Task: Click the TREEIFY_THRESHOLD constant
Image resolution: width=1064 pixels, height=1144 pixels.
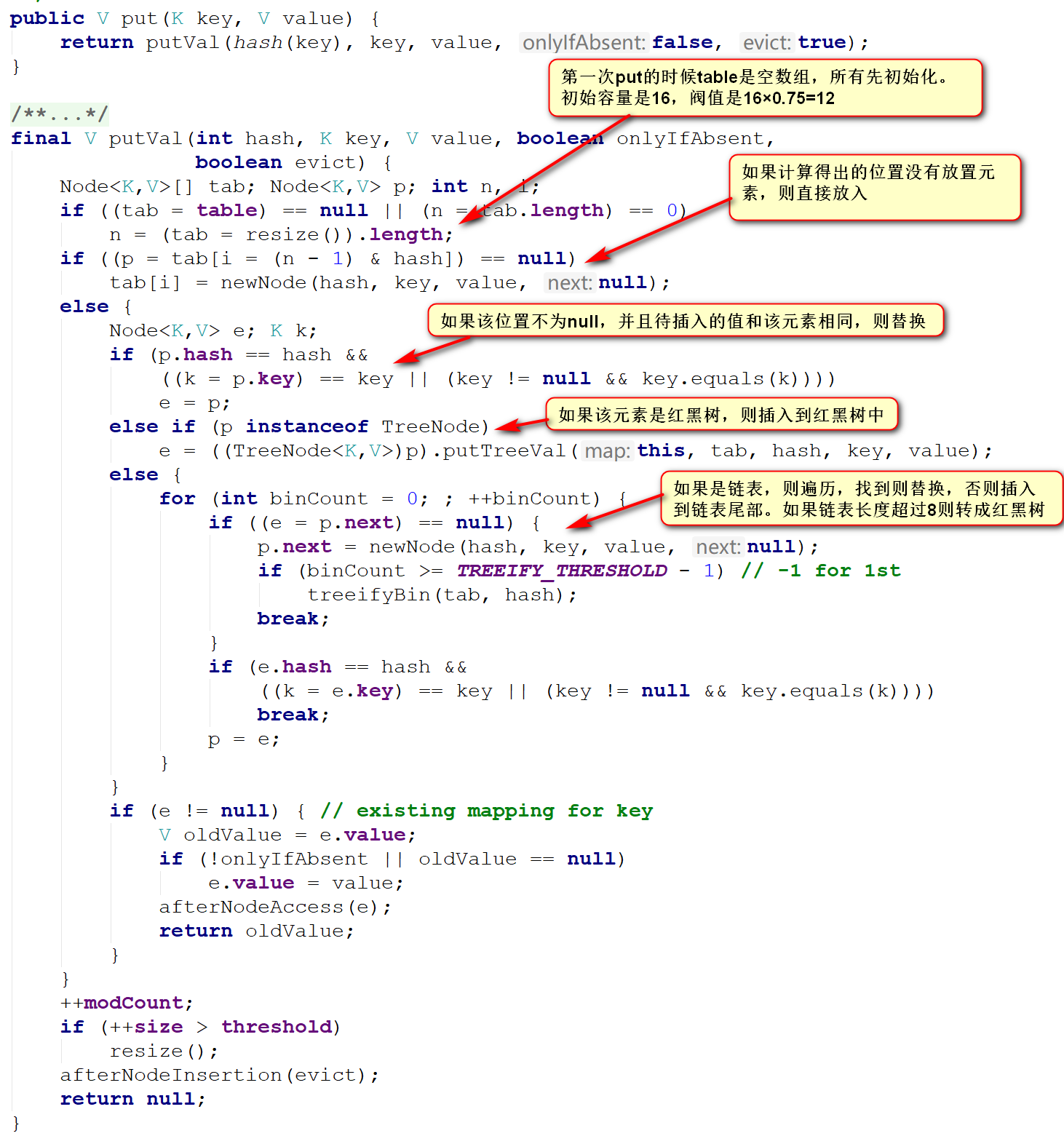Action: pos(561,571)
